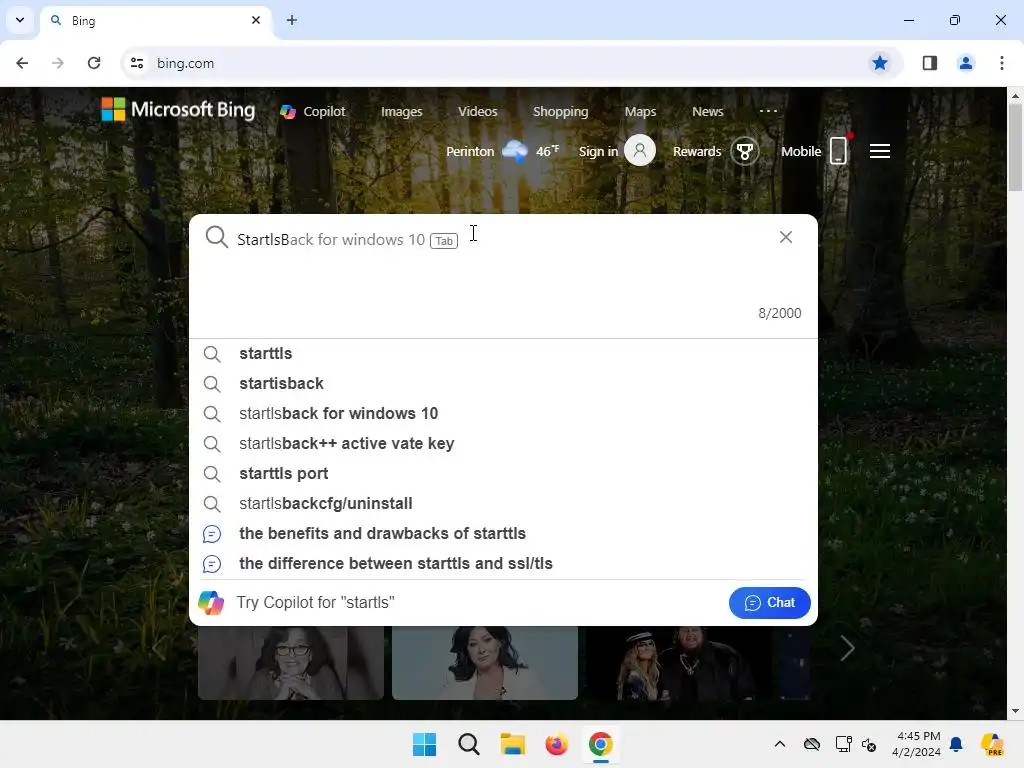Open a new browser tab
The width and height of the screenshot is (1024, 768).
tap(292, 20)
